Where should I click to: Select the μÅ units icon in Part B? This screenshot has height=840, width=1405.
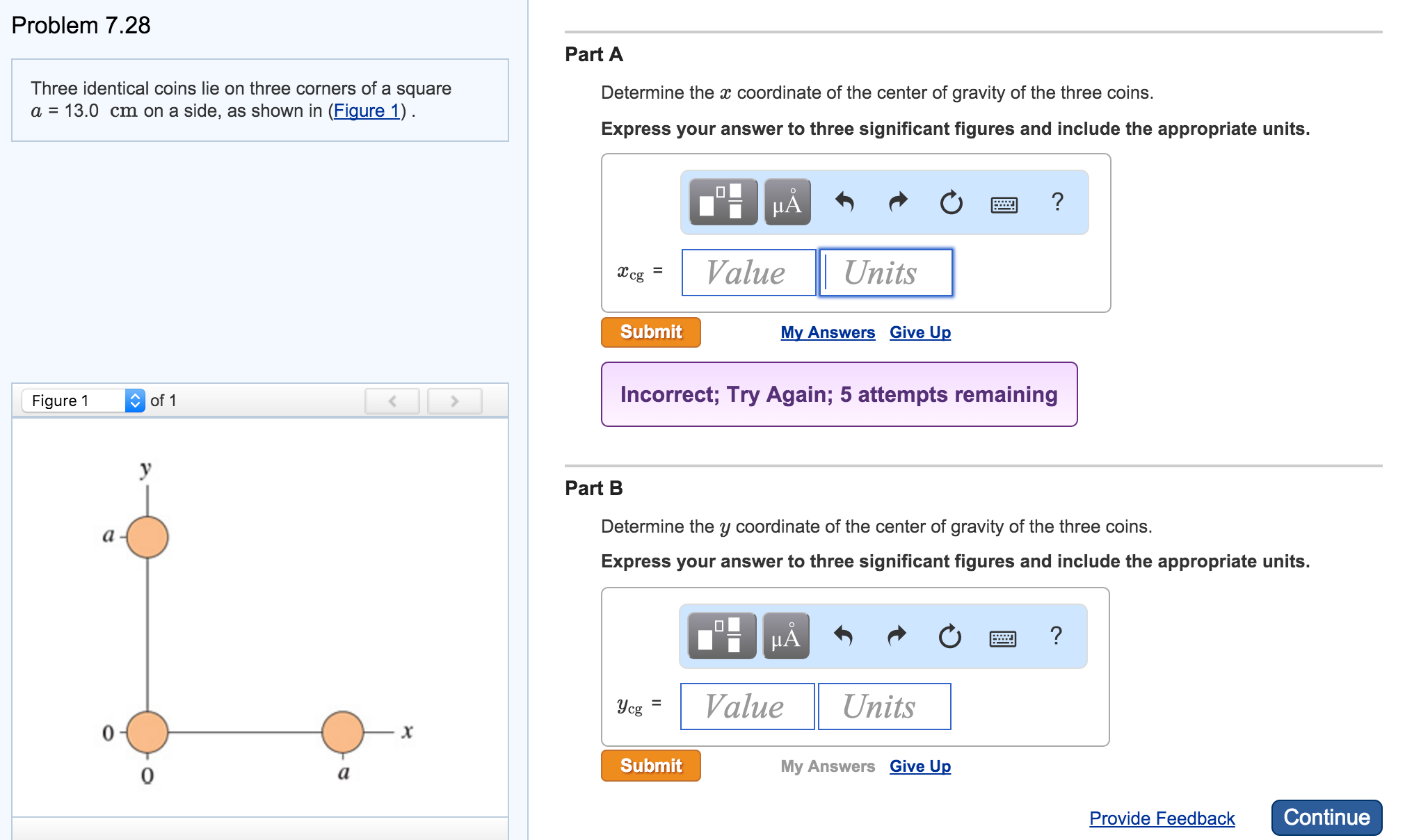click(x=786, y=636)
